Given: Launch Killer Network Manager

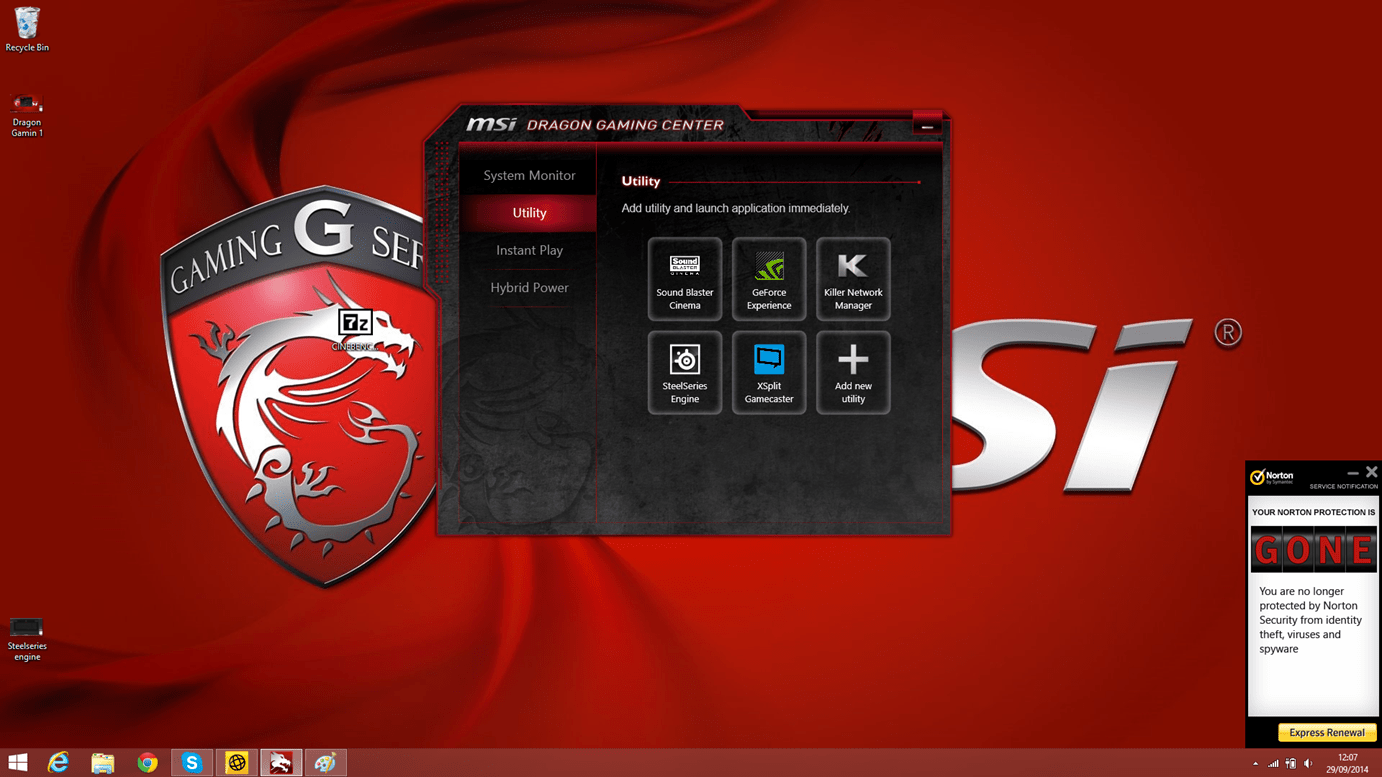Looking at the screenshot, I should coord(853,279).
